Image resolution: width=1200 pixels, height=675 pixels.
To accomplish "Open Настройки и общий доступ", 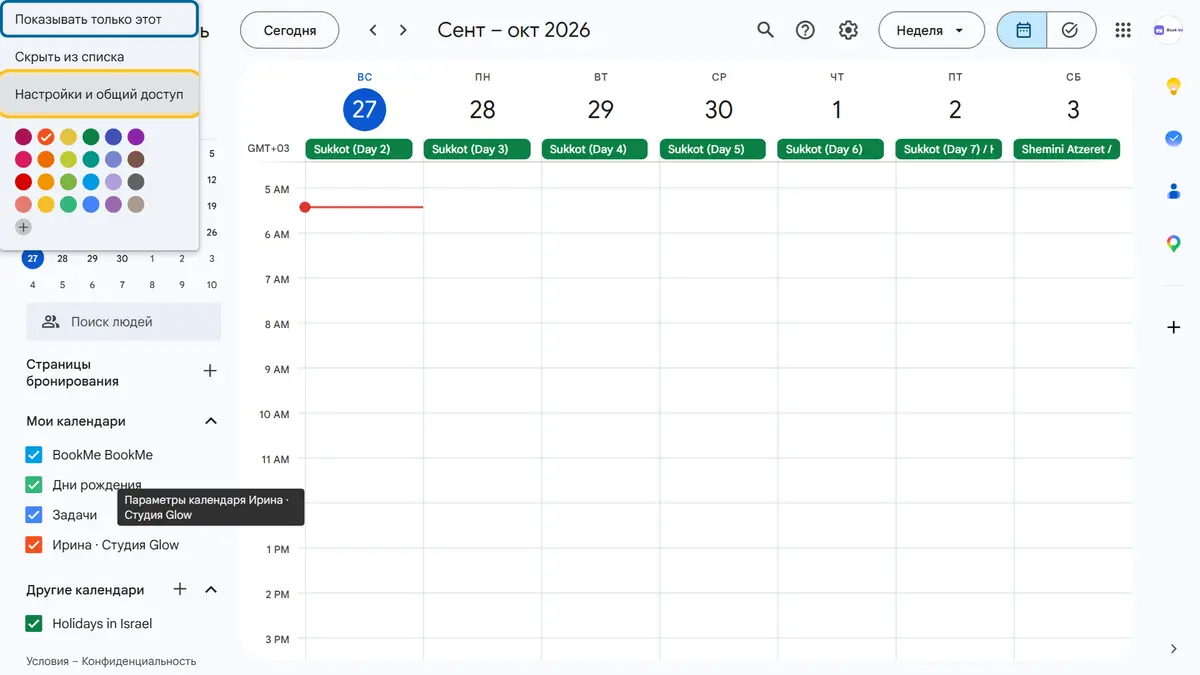I will point(99,94).
